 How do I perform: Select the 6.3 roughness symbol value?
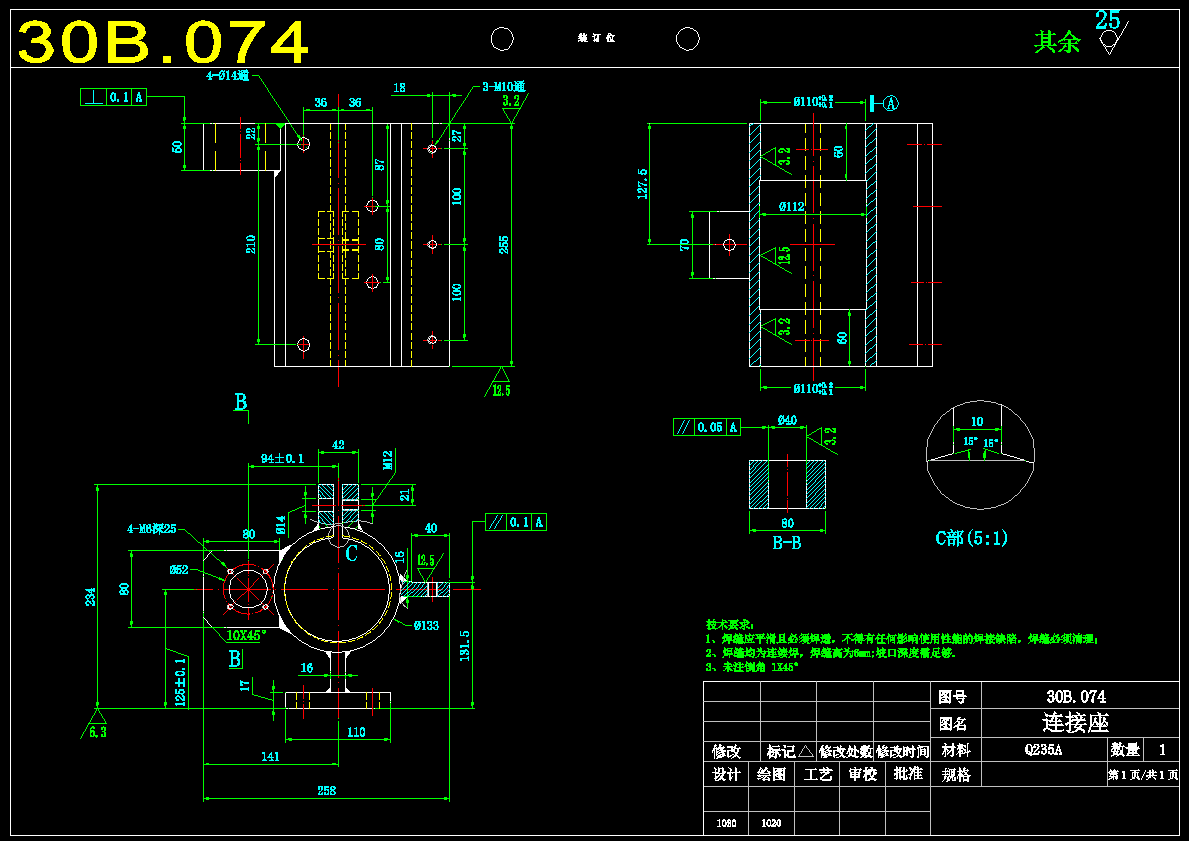99,733
